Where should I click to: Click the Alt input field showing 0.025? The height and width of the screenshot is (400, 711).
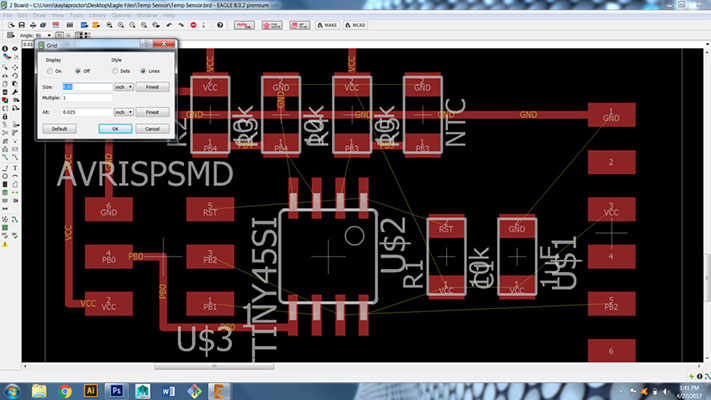coord(87,112)
